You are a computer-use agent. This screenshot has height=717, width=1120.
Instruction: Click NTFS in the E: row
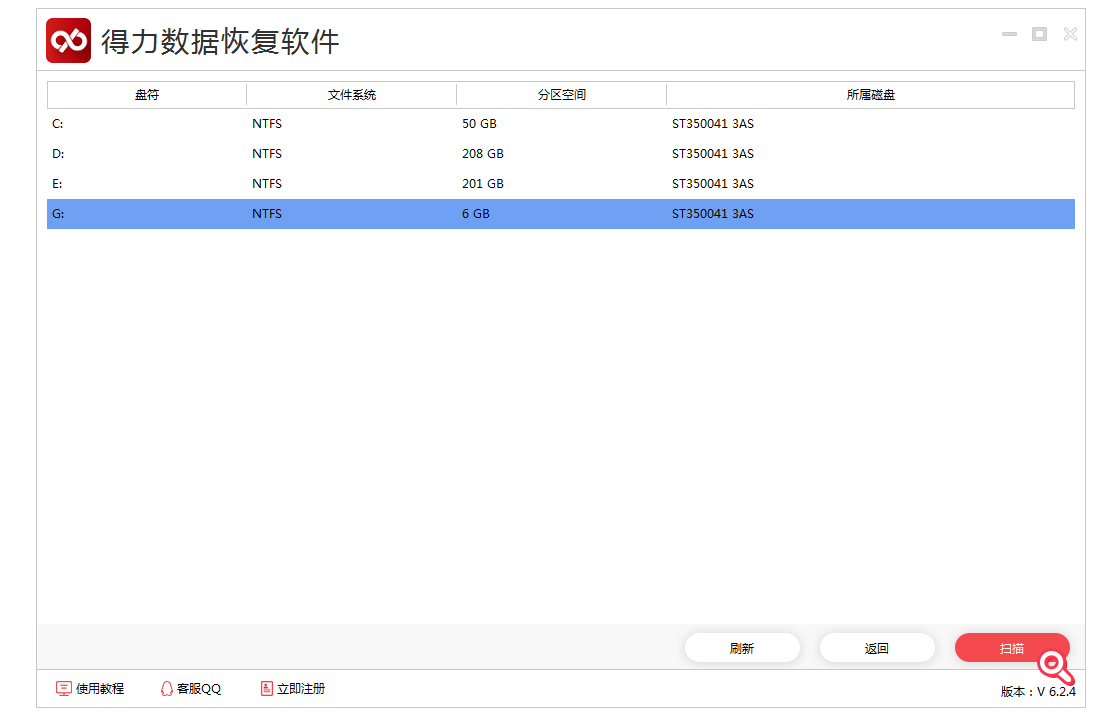click(x=267, y=184)
